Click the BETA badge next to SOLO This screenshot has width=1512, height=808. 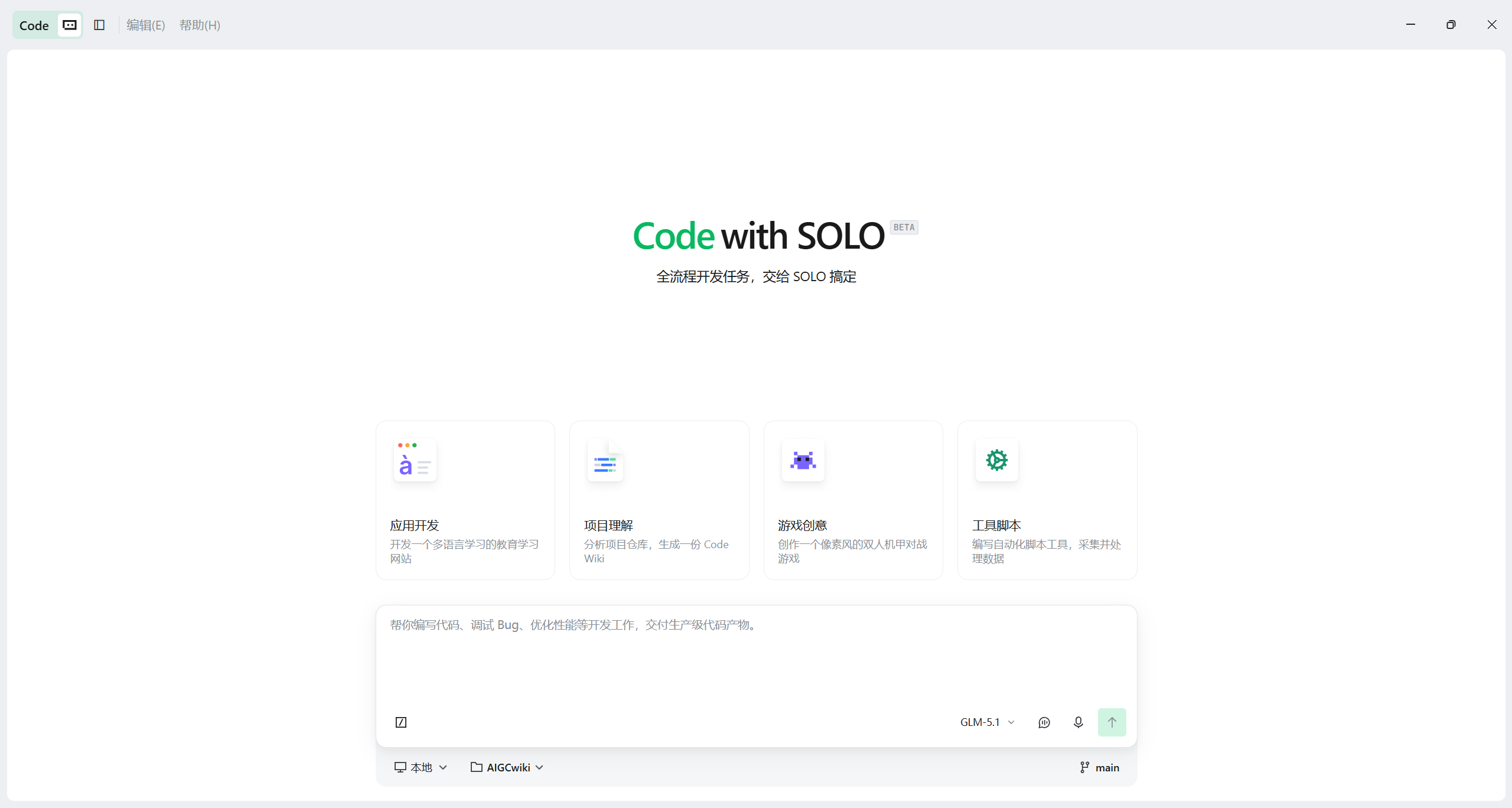coord(904,227)
